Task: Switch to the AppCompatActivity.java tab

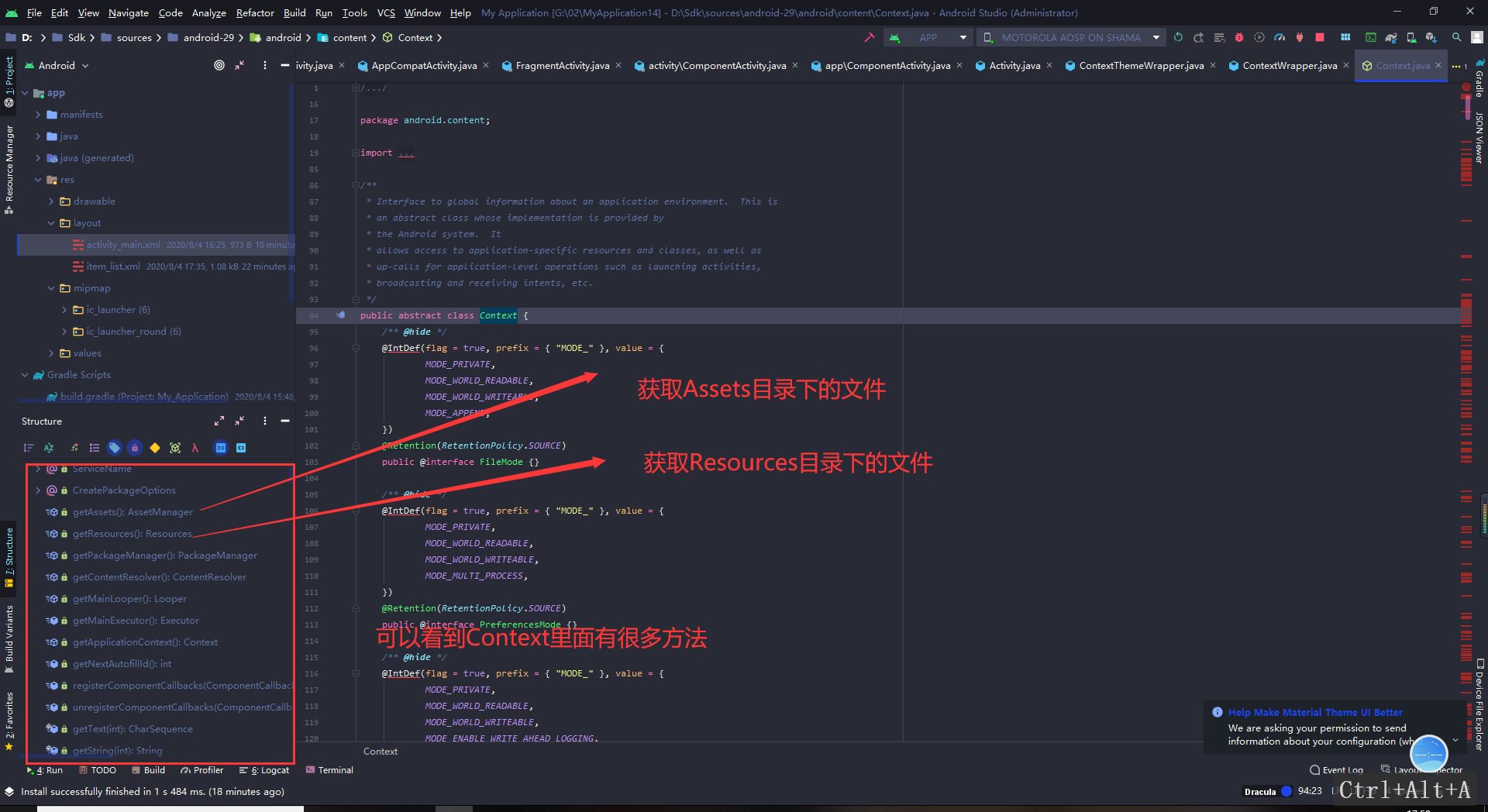Action: pyautogui.click(x=424, y=65)
